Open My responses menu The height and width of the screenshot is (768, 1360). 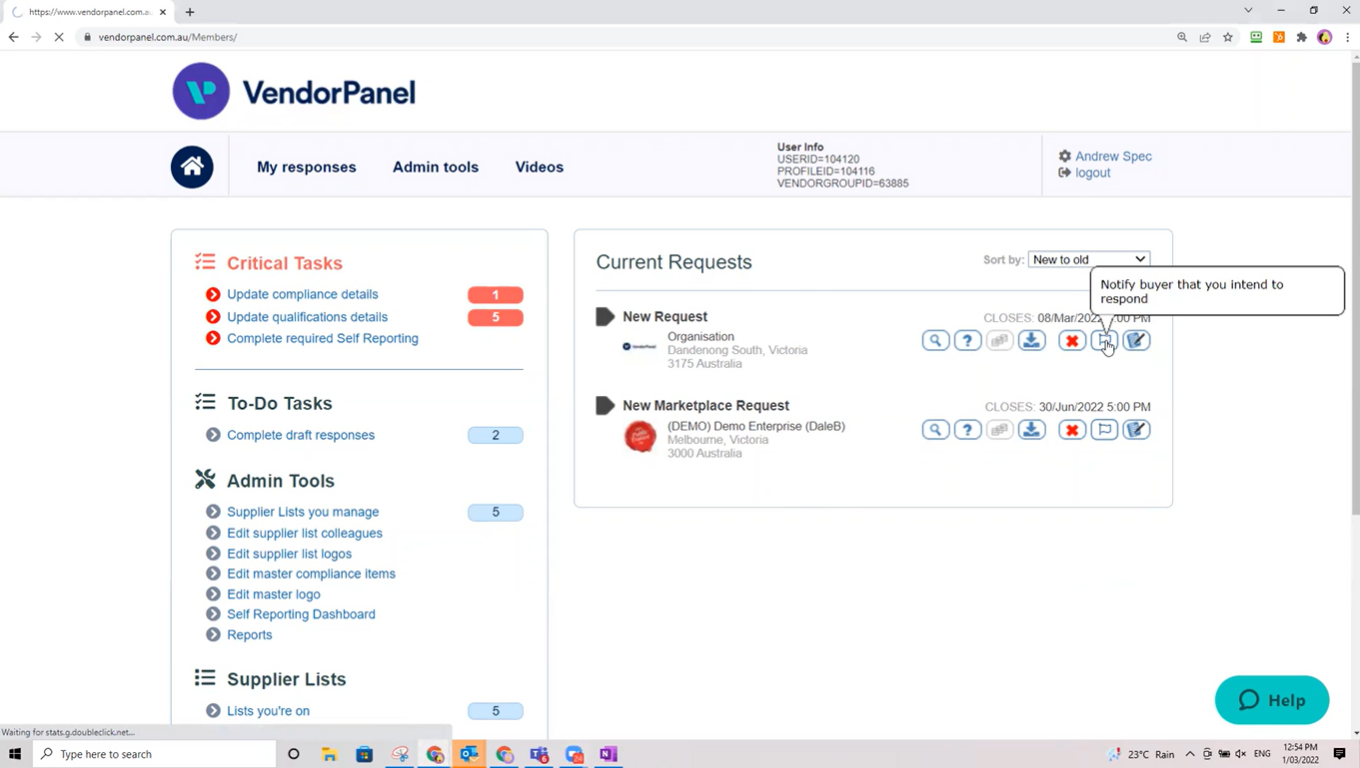point(306,167)
